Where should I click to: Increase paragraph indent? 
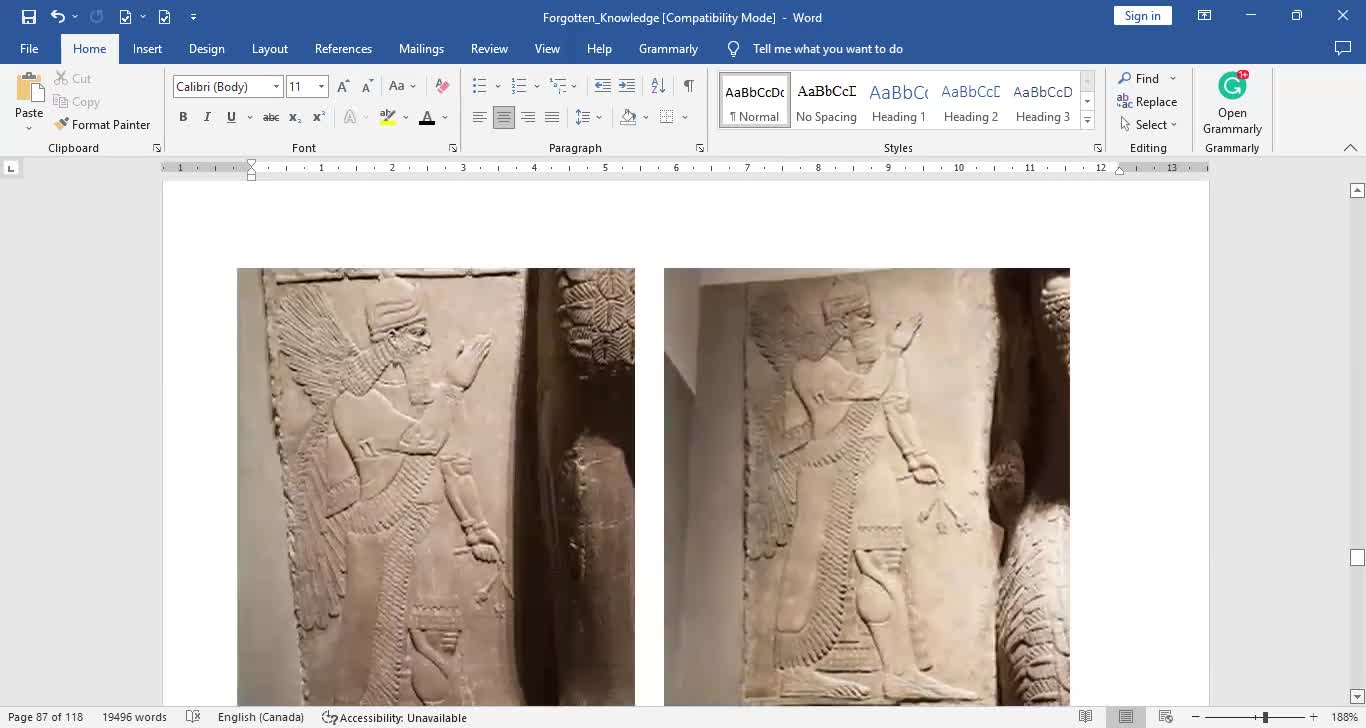tap(627, 87)
